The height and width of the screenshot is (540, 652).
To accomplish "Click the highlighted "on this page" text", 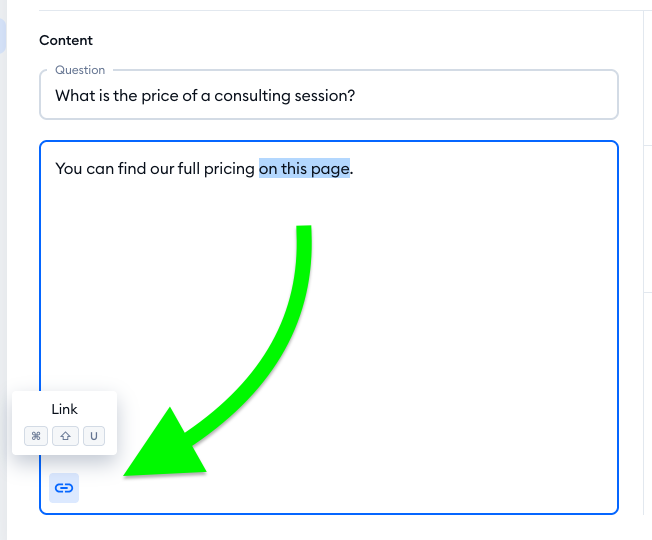I will pos(304,168).
